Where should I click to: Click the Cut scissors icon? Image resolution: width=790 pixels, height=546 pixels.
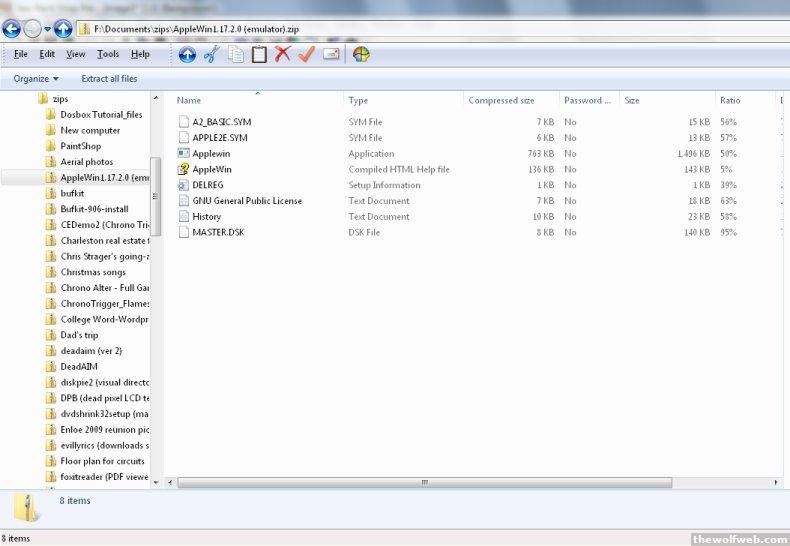[x=211, y=54]
